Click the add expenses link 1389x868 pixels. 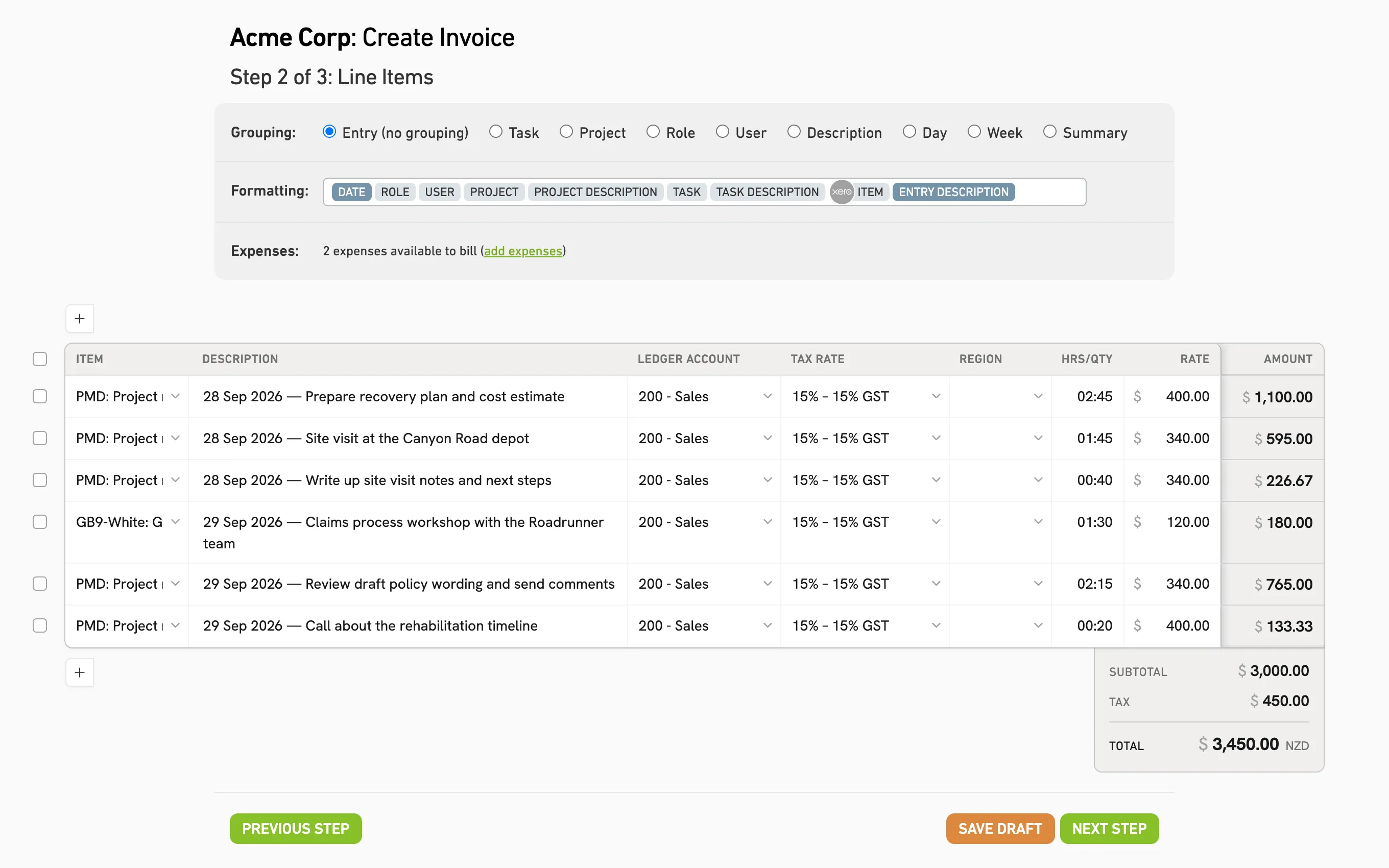tap(523, 251)
